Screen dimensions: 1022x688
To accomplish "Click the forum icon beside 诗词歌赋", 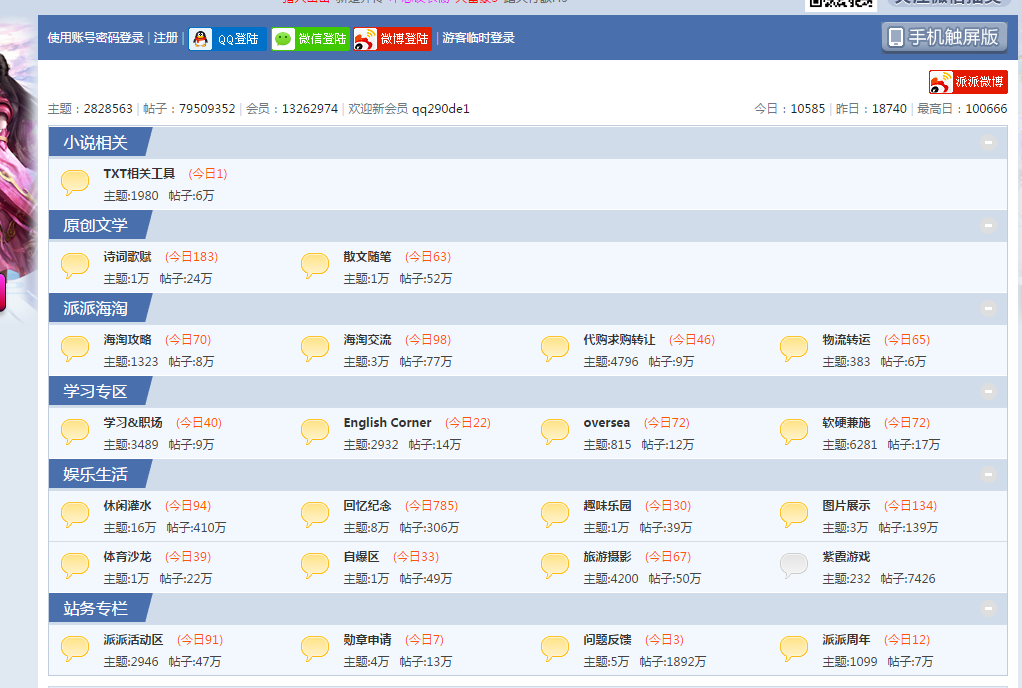I will click(76, 266).
